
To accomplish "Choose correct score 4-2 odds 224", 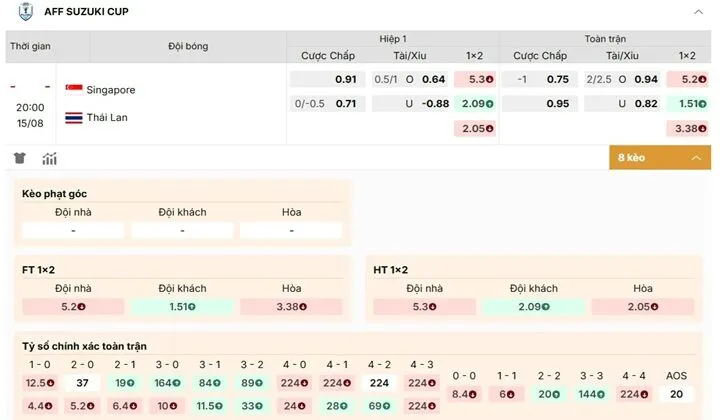I will click(x=379, y=383).
